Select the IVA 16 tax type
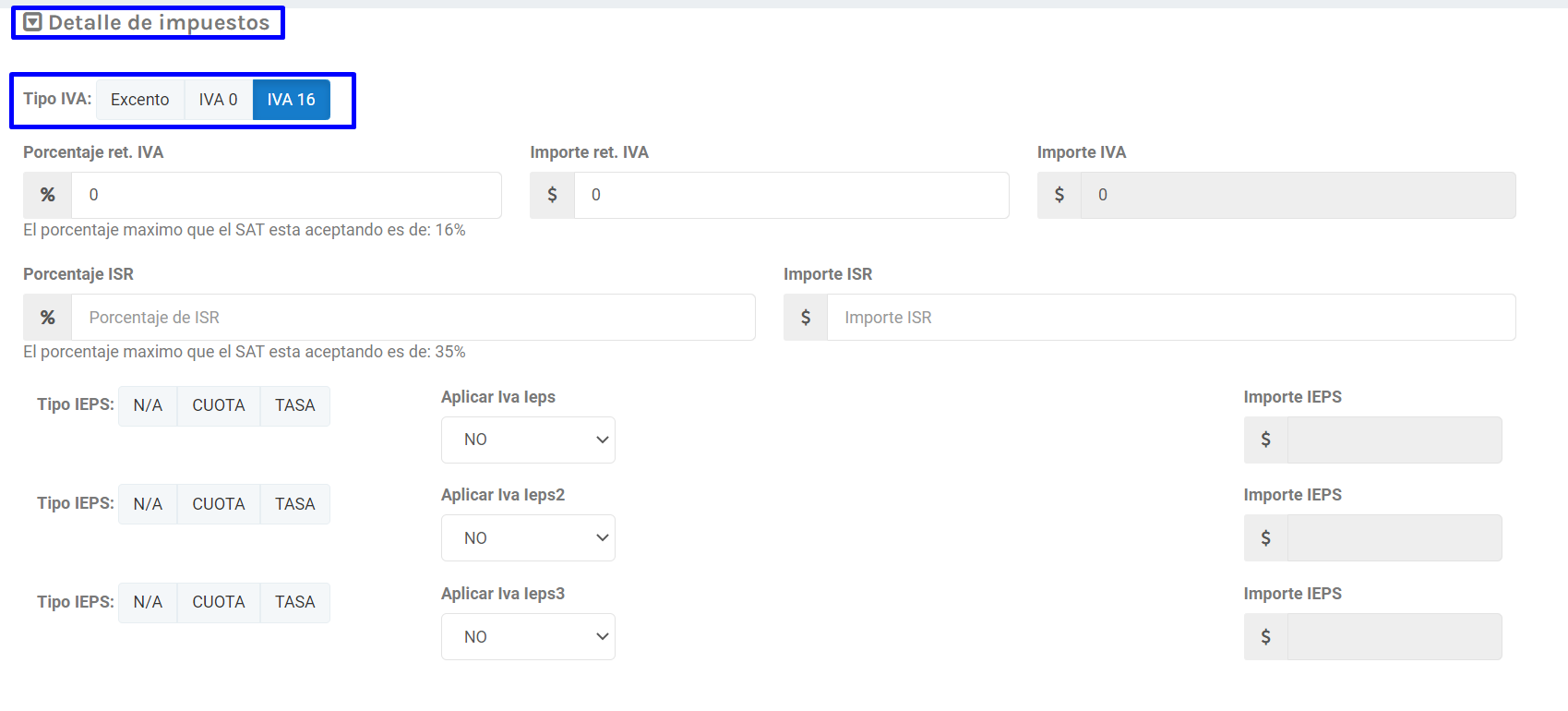The width and height of the screenshot is (1568, 711). [291, 100]
